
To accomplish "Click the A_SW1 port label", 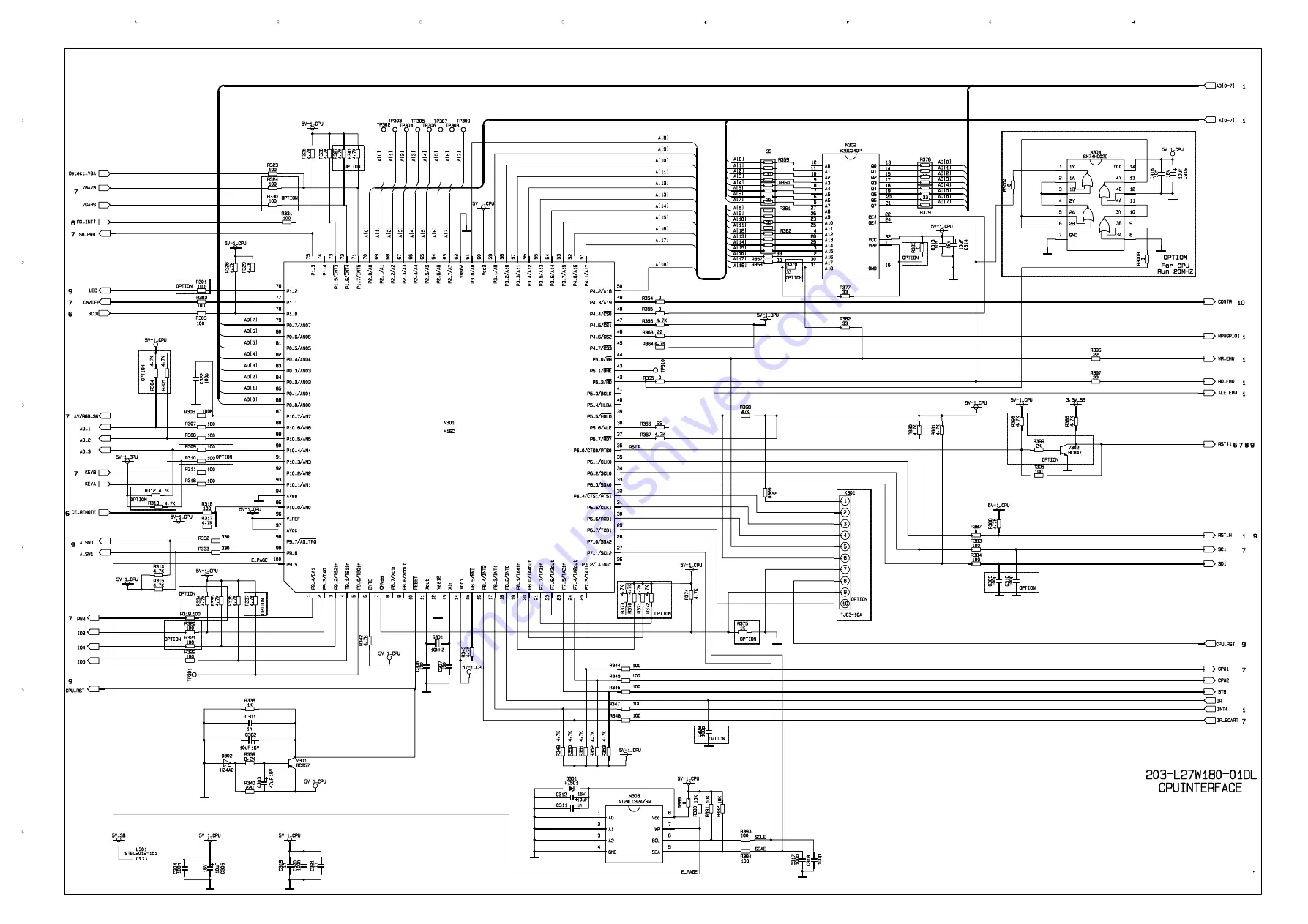I will [x=86, y=554].
